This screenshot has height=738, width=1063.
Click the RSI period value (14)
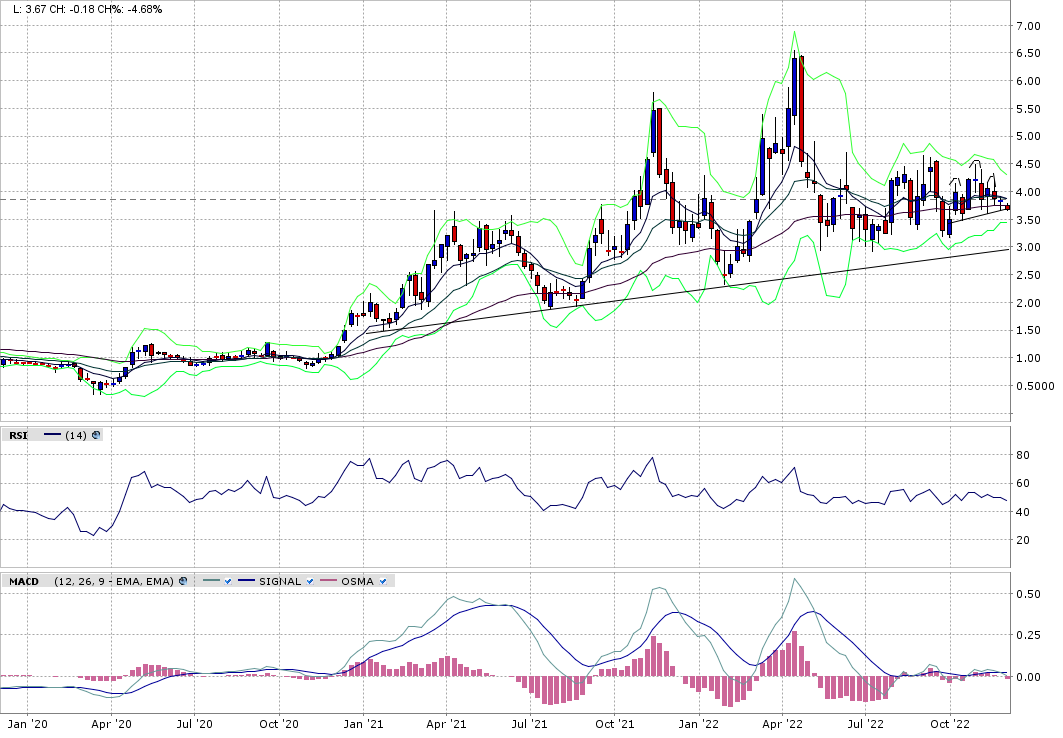[x=76, y=435]
